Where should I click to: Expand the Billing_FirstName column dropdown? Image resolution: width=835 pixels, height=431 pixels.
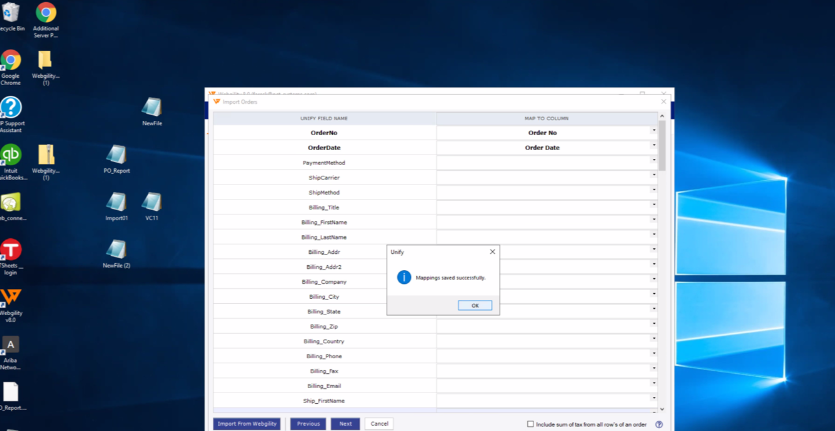click(x=654, y=220)
